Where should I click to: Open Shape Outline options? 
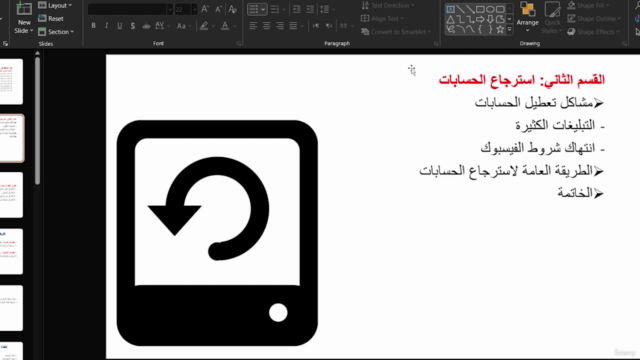tap(594, 18)
